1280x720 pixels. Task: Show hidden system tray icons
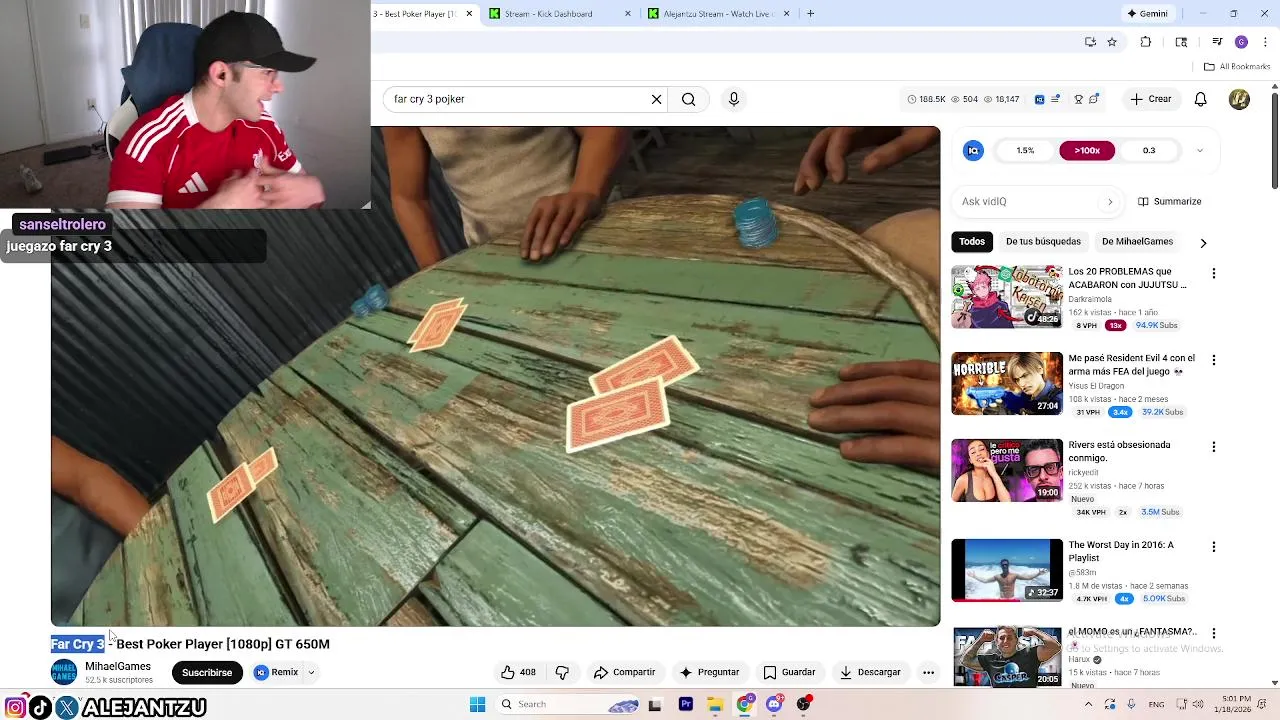coord(1088,704)
